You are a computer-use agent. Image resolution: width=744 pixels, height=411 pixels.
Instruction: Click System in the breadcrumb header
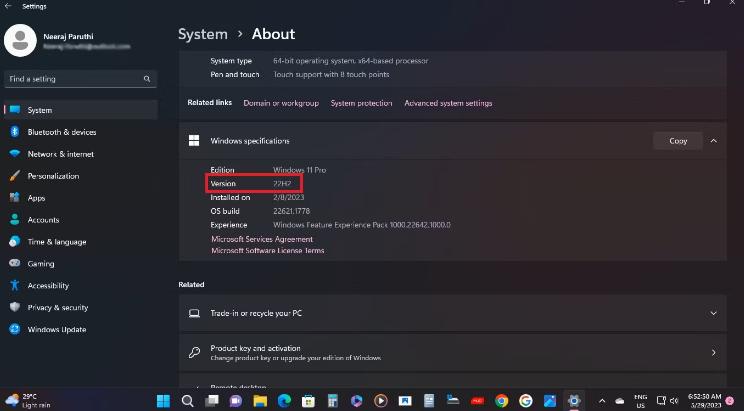point(203,34)
